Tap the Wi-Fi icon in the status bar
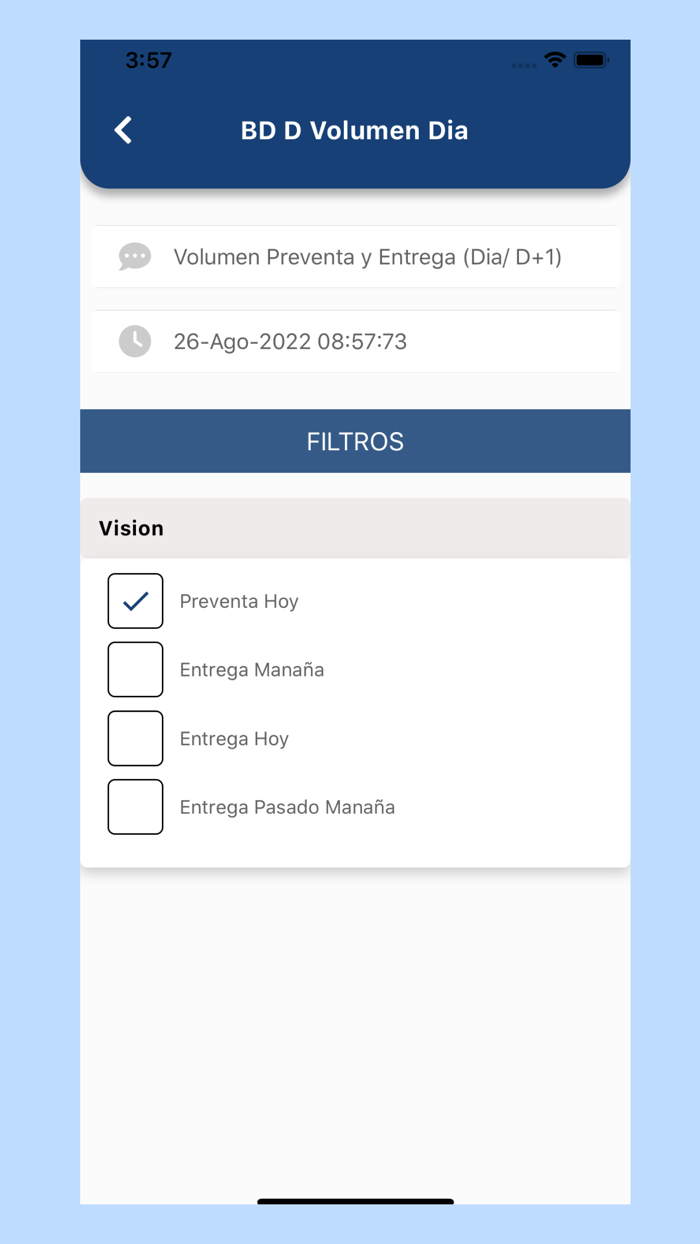Viewport: 700px width, 1244px height. pyautogui.click(x=556, y=59)
